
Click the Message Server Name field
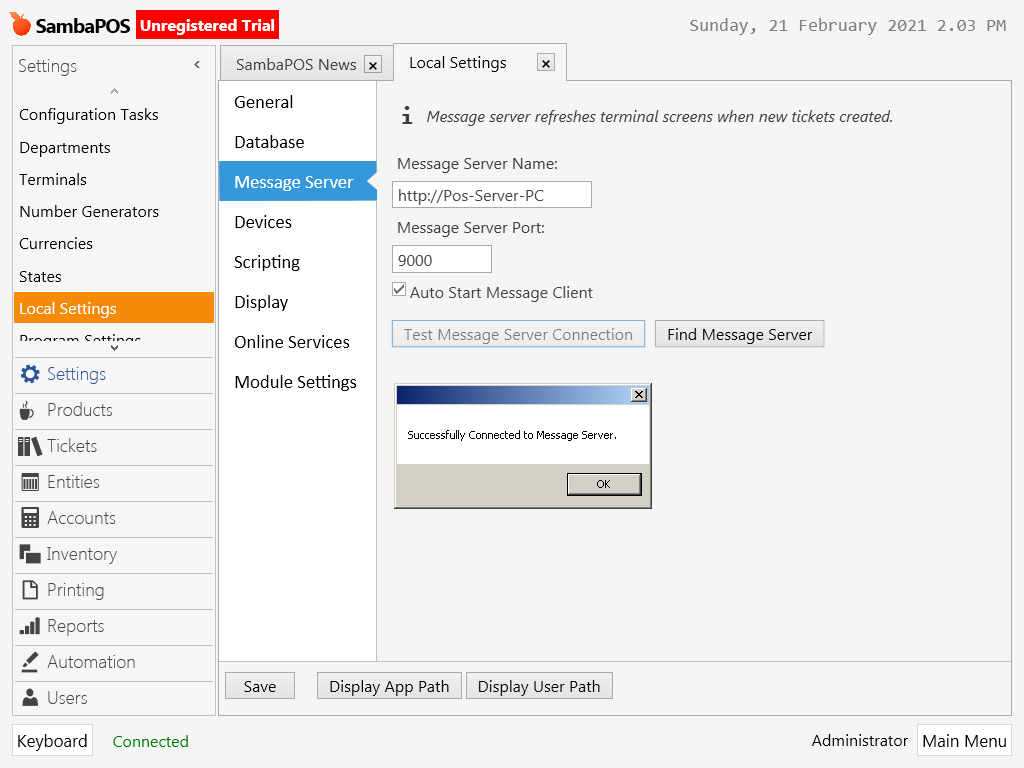tap(492, 195)
